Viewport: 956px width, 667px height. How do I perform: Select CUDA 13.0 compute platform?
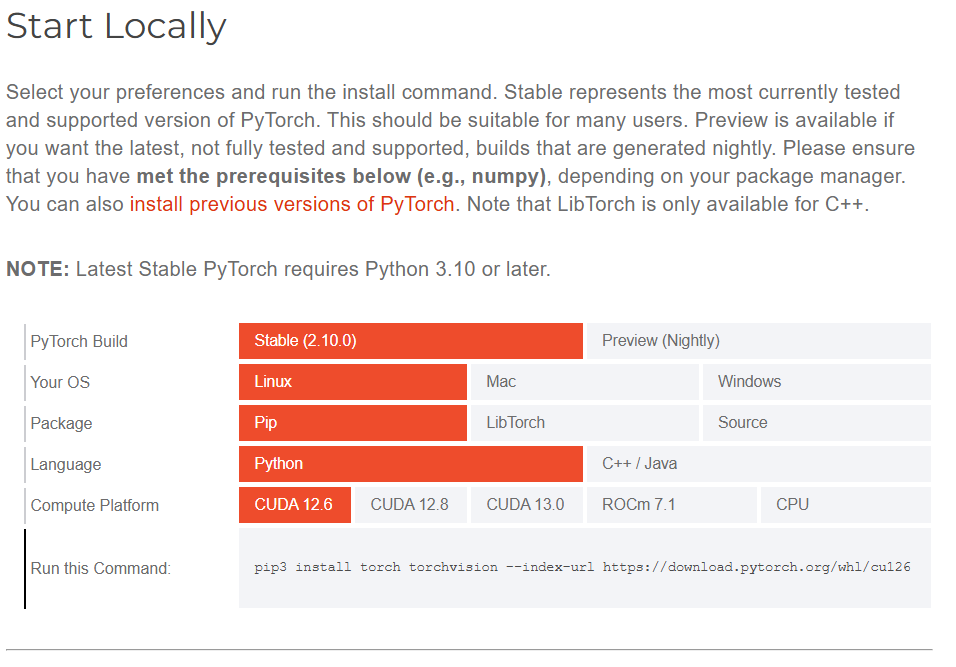tap(526, 505)
